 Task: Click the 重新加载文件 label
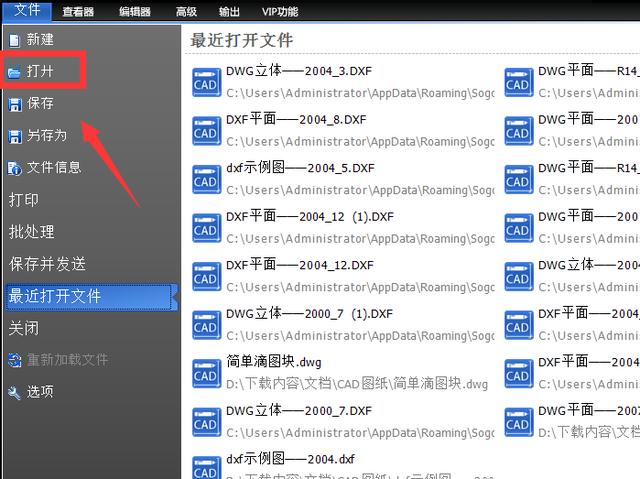[x=67, y=360]
